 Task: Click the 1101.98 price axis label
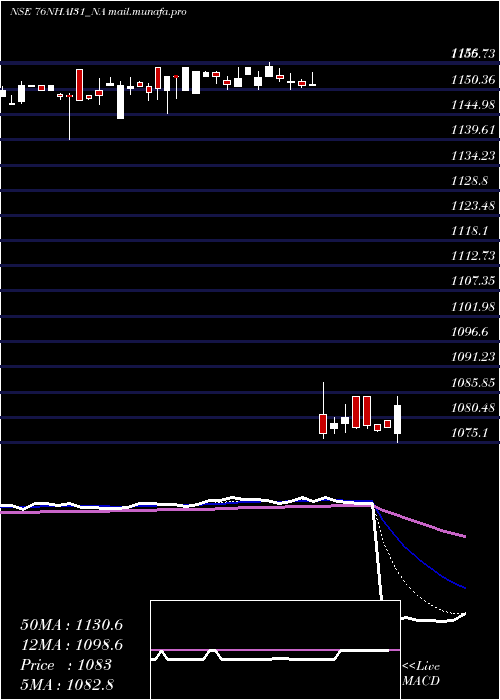point(473,307)
